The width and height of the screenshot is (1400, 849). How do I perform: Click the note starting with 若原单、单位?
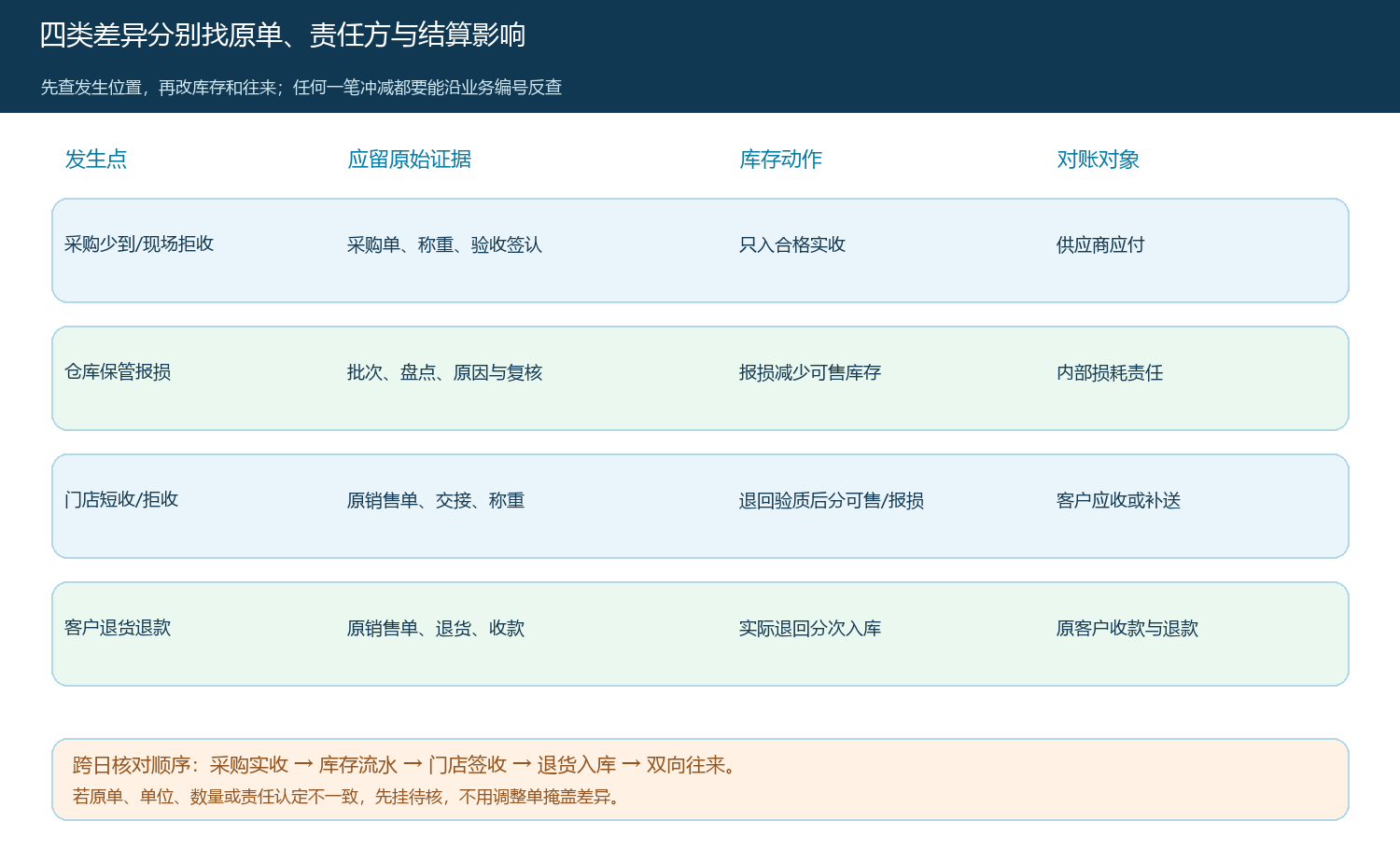[x=349, y=797]
